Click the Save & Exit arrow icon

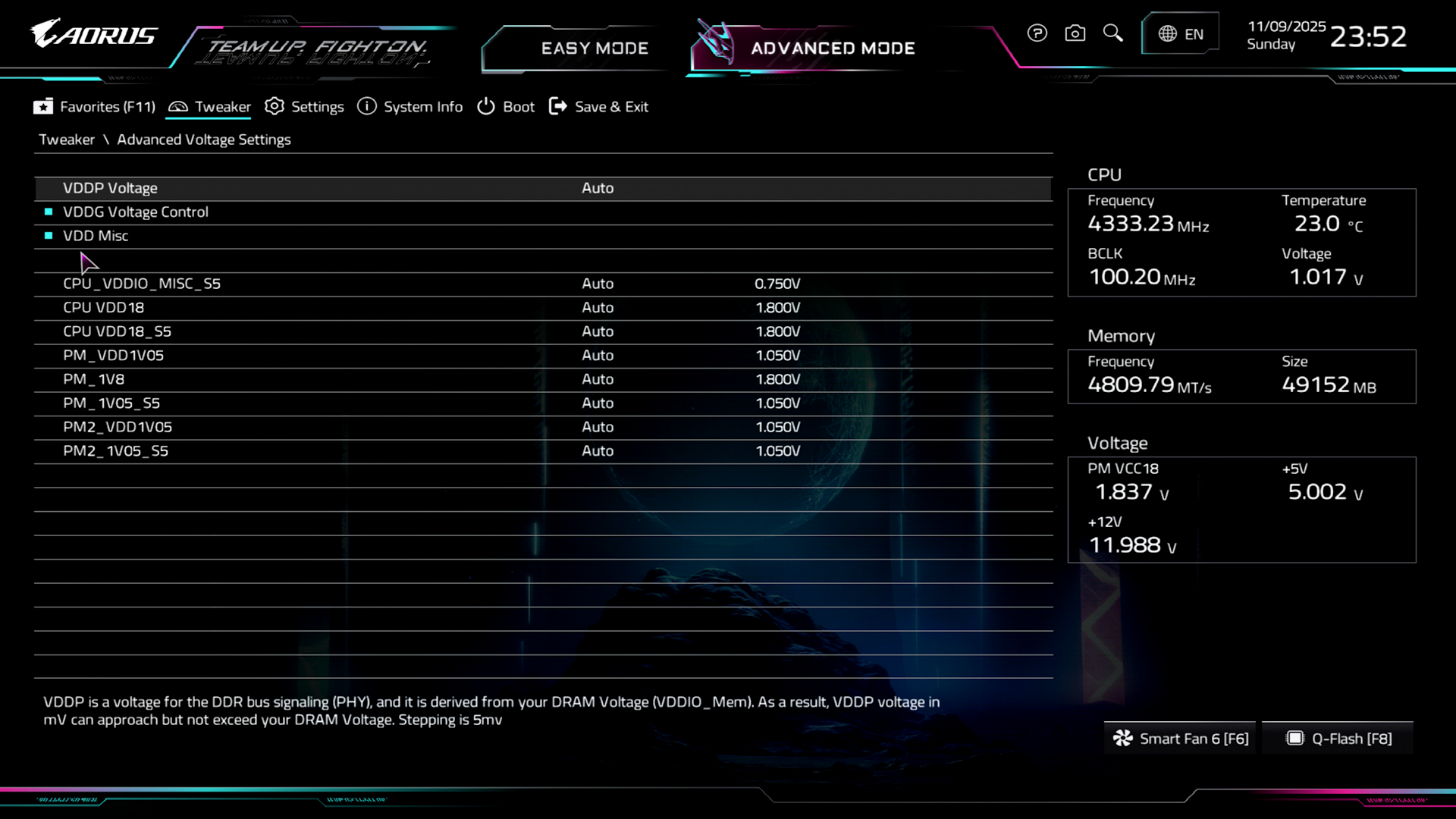click(x=557, y=107)
